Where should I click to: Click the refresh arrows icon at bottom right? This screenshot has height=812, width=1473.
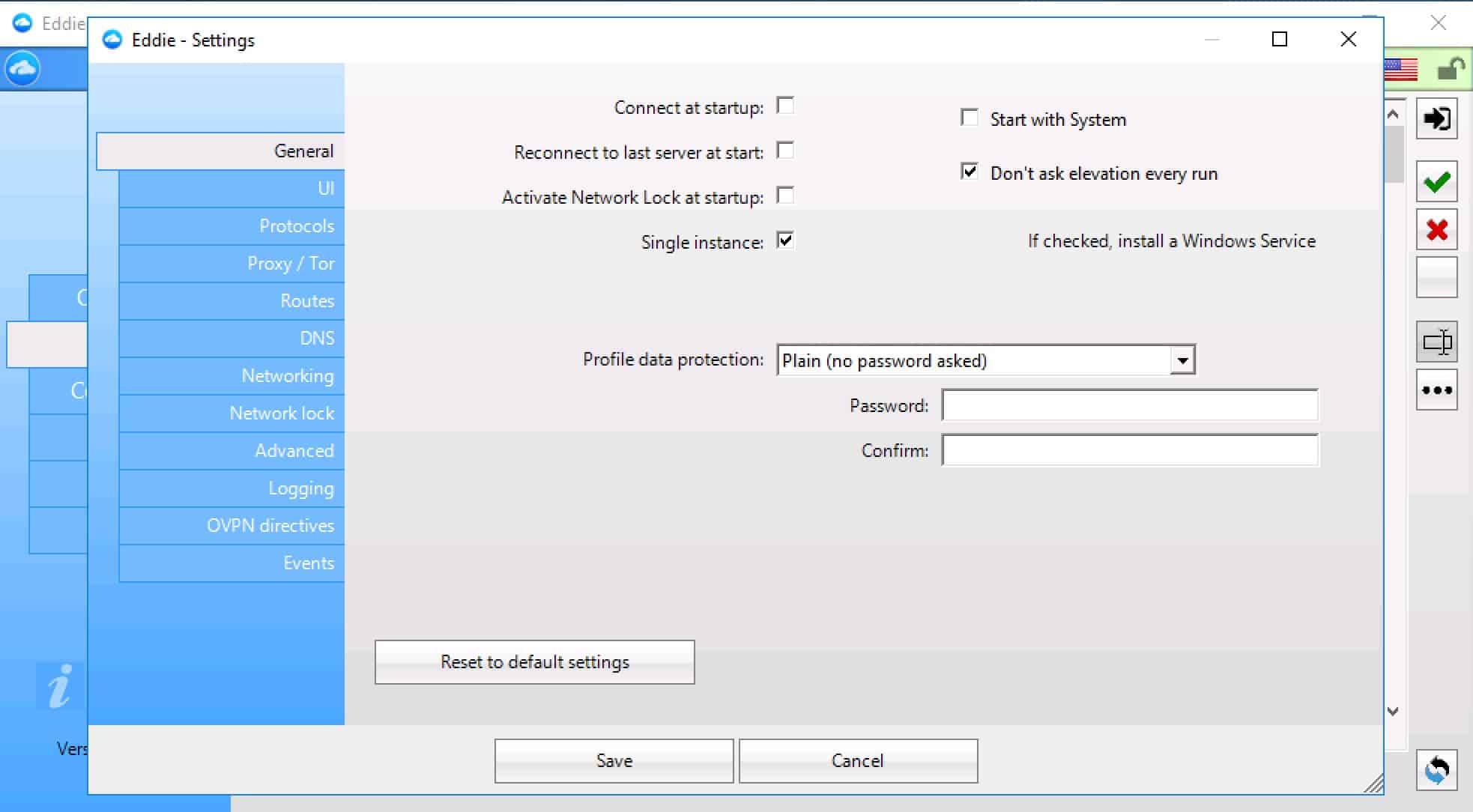[1436, 769]
